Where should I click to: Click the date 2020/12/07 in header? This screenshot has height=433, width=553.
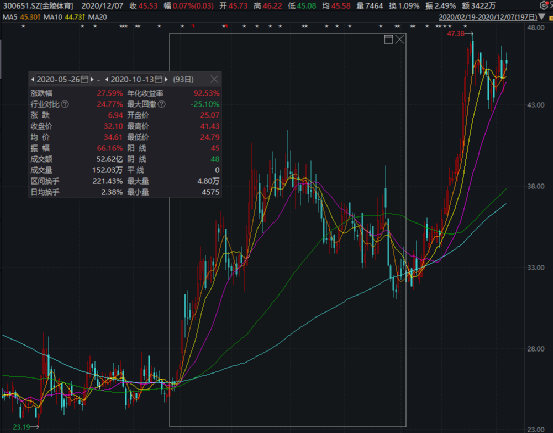point(102,6)
